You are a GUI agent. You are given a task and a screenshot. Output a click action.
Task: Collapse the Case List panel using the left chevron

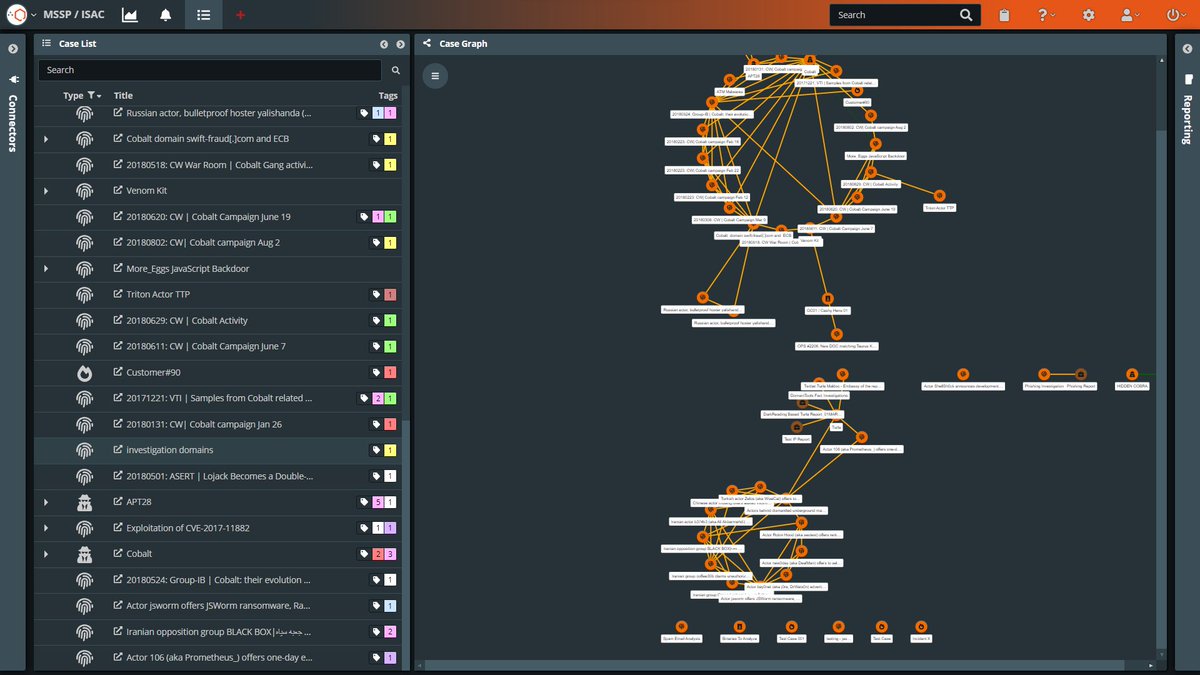384,43
